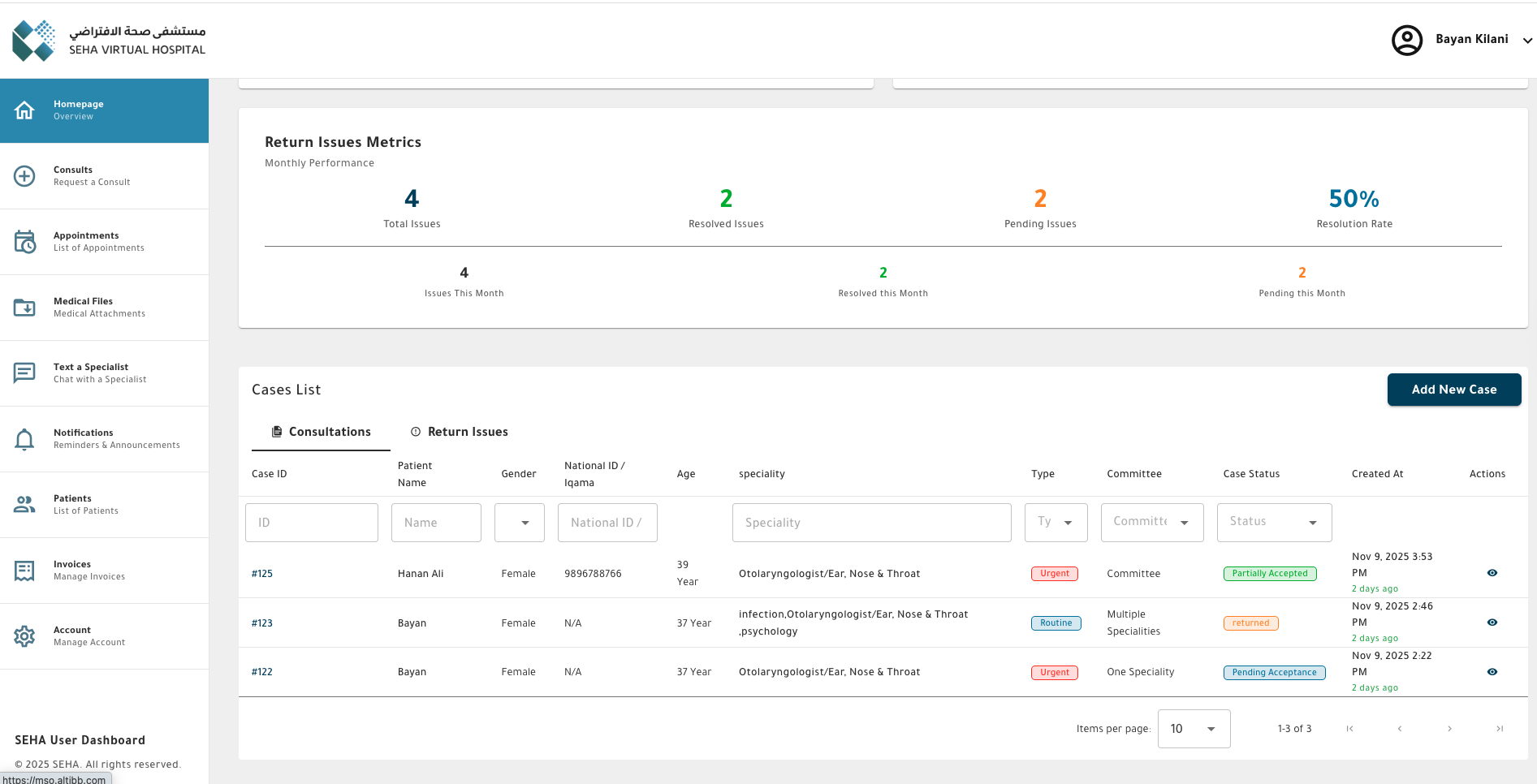Screen dimensions: 1537x784
Task: Click the Homepage house icon
Action: coord(24,110)
